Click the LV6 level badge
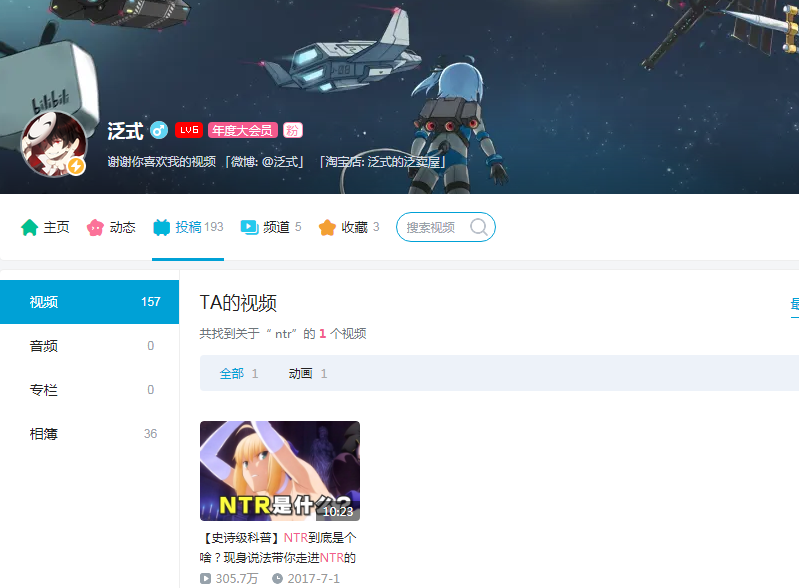This screenshot has height=588, width=799. (x=189, y=130)
